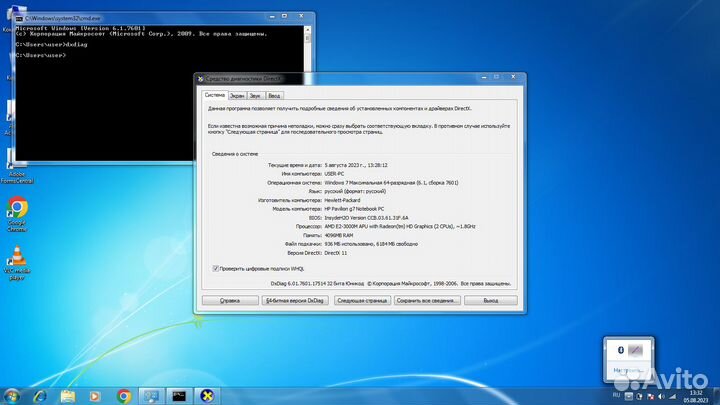Click the current date and time value

point(356,165)
